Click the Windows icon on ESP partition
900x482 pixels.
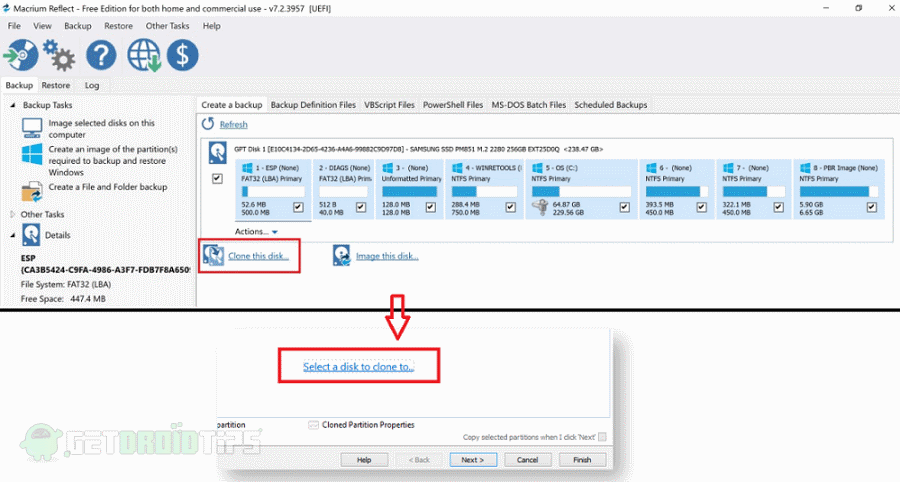point(247,168)
